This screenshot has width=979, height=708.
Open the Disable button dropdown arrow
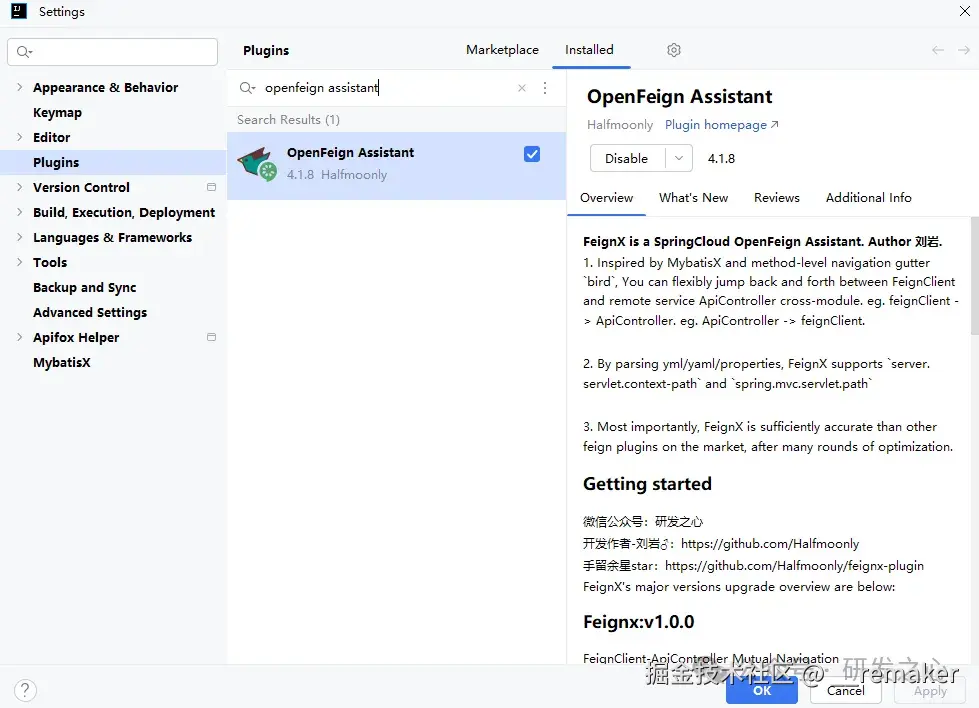click(x=679, y=159)
